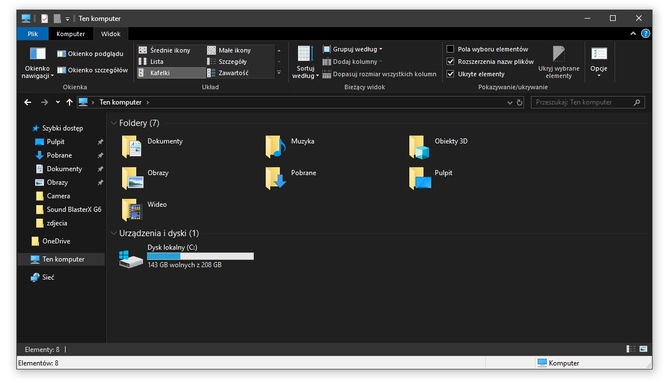Open the Pulpit folder tile
The image size is (670, 383).
(x=430, y=178)
